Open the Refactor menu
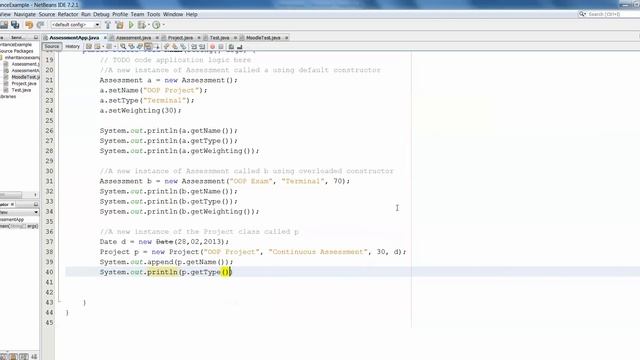The height and width of the screenshot is (360, 640). click(68, 14)
